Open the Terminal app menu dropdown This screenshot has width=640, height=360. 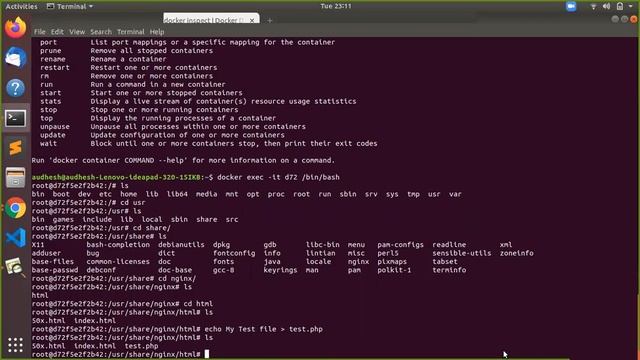(70, 6)
